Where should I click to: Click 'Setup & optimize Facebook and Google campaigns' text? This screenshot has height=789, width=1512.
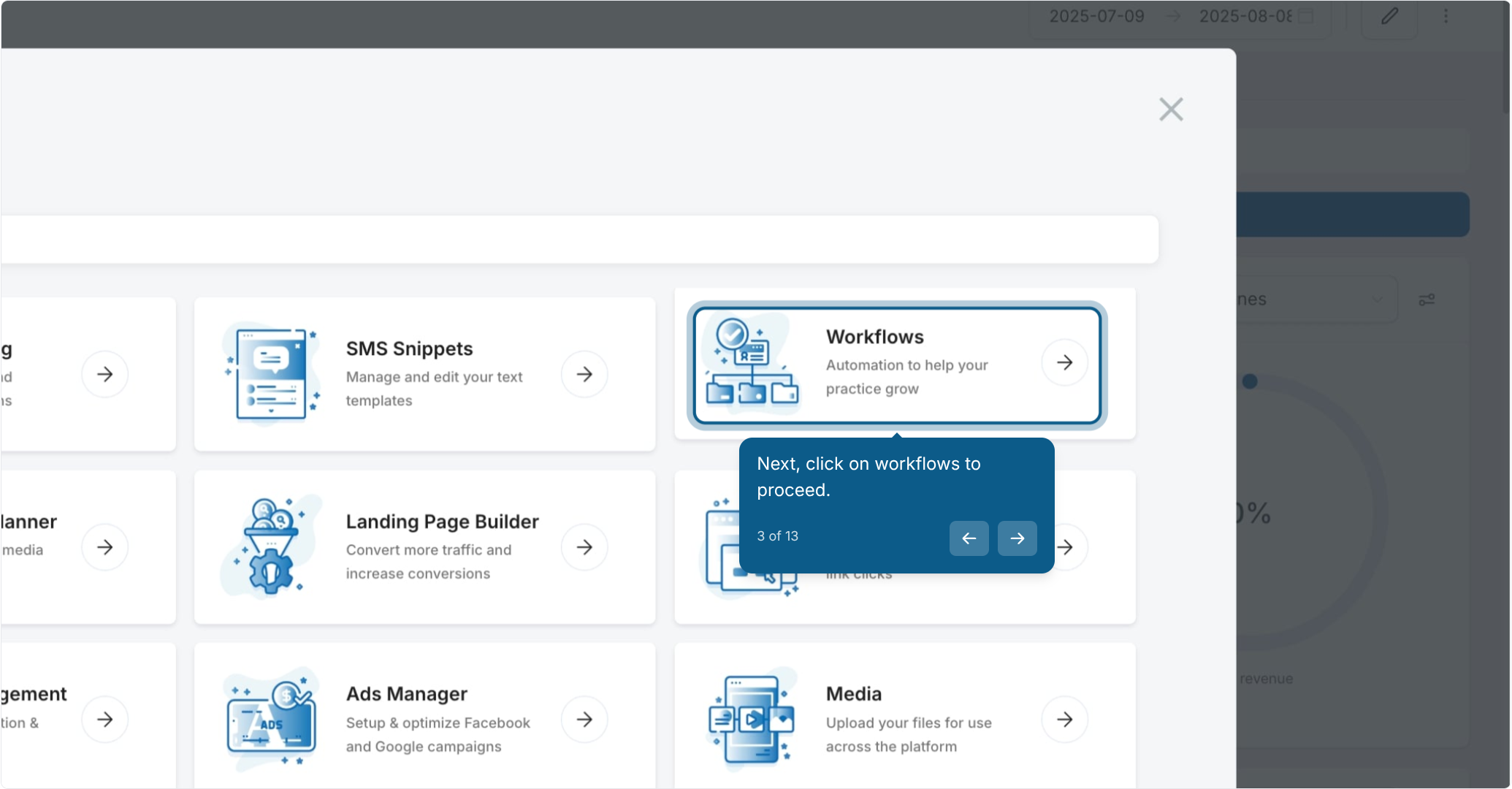pos(438,734)
